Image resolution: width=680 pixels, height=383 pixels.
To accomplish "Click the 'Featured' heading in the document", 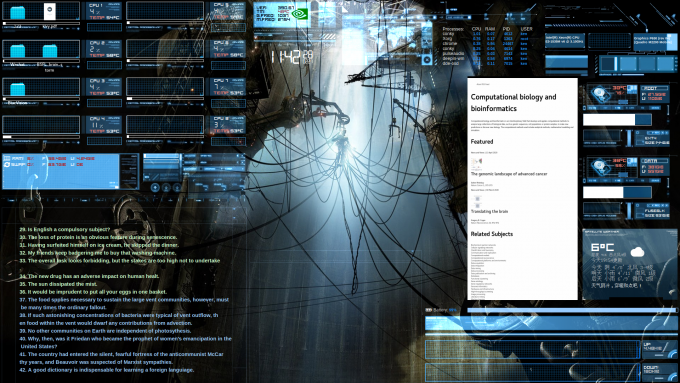I will (482, 142).
